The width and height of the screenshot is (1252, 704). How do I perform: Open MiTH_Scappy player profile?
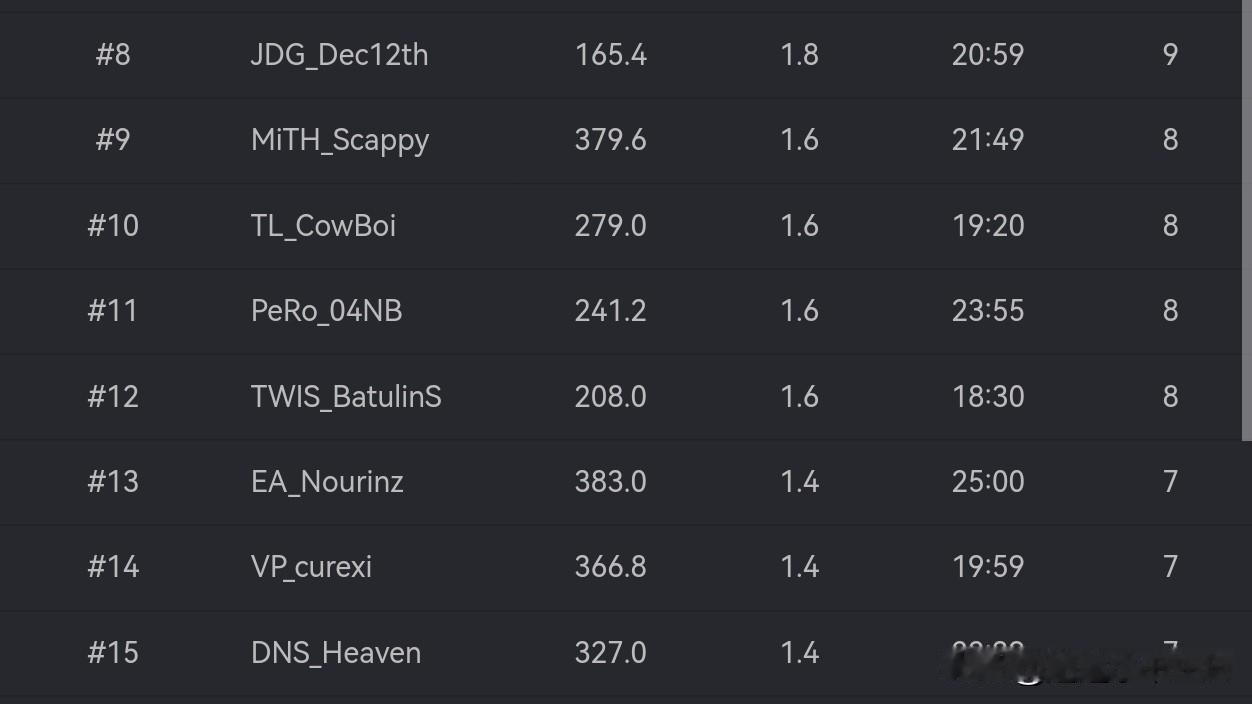click(x=340, y=140)
